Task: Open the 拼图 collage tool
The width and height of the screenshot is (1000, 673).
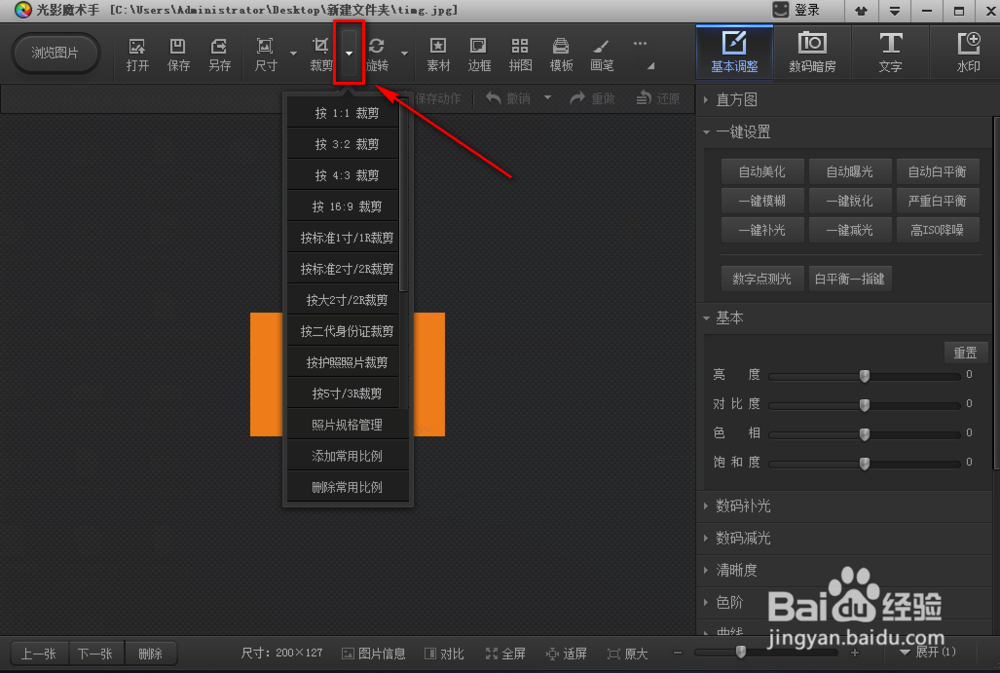Action: (520, 54)
